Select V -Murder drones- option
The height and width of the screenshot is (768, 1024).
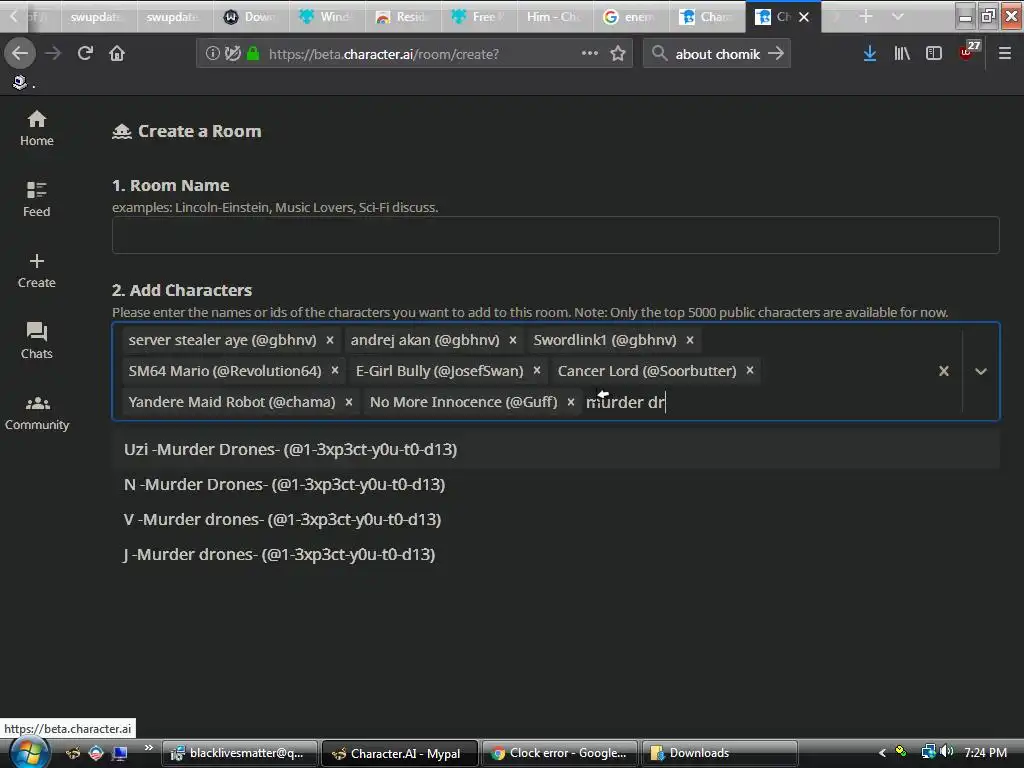pos(555,519)
